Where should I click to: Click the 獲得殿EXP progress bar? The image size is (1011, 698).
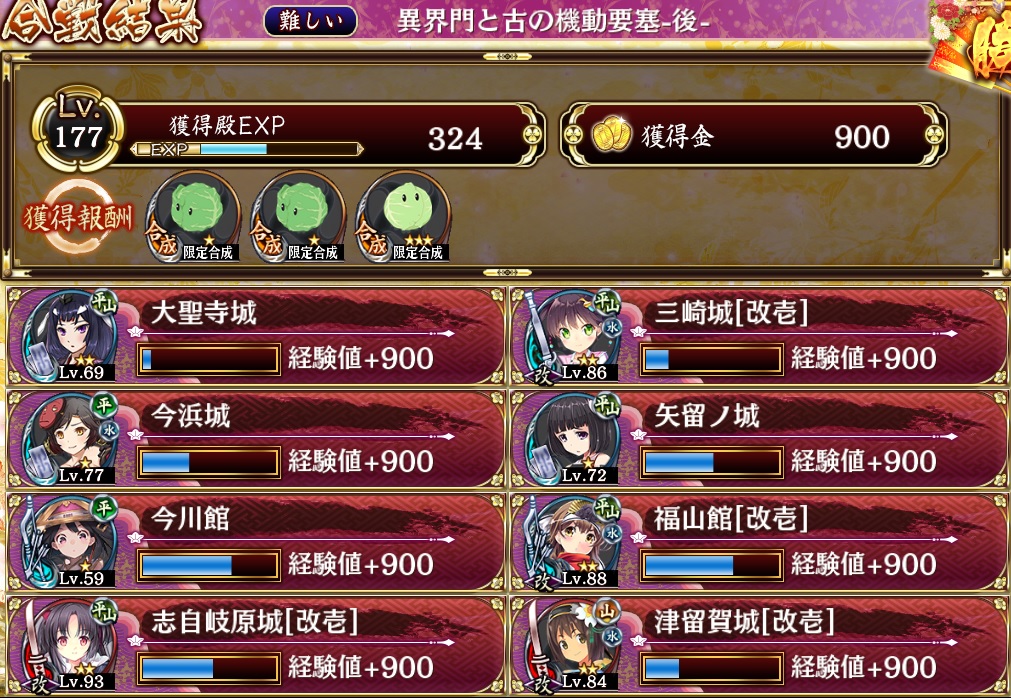pyautogui.click(x=246, y=150)
